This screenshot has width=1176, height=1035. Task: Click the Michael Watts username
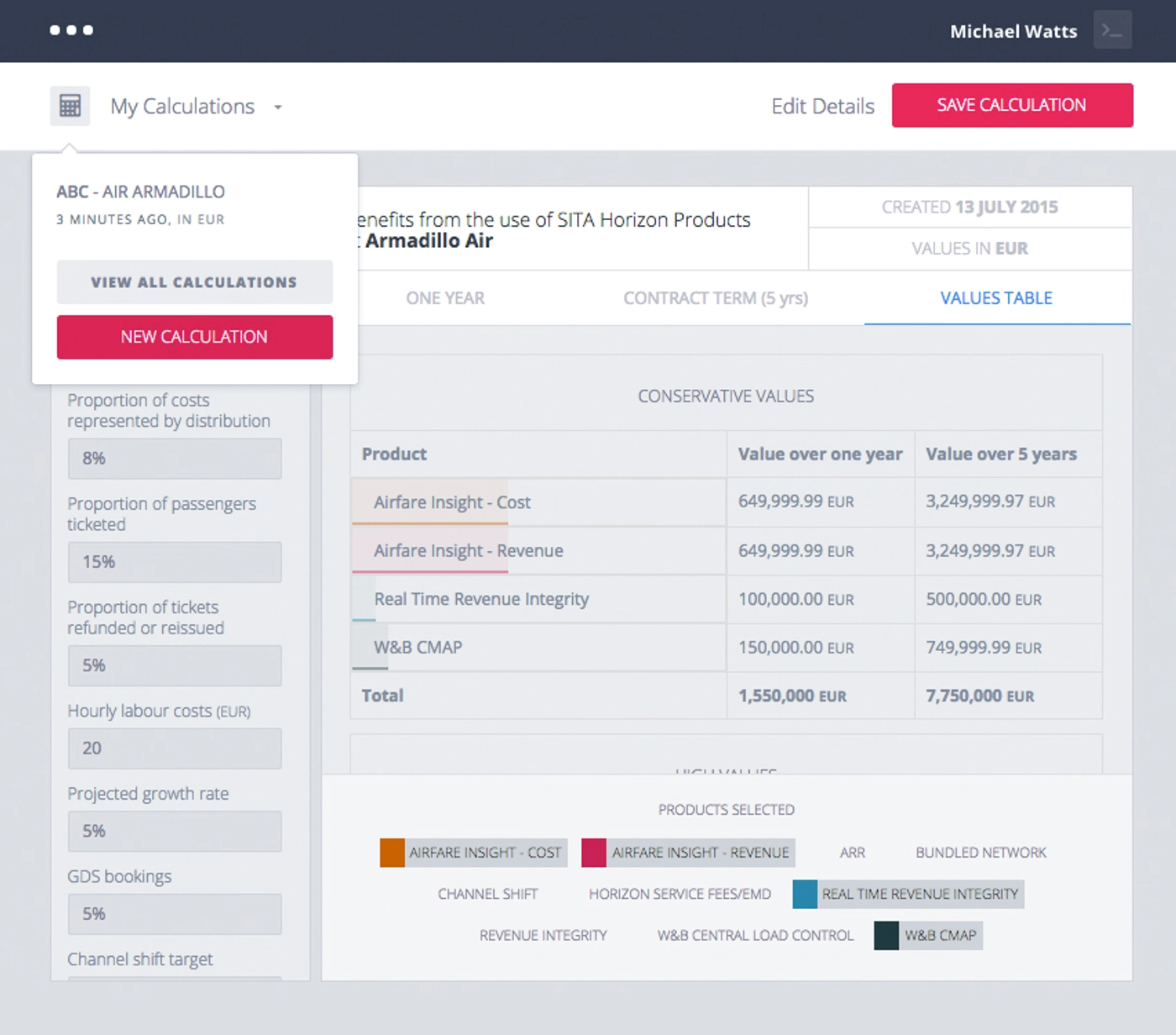coord(1013,30)
